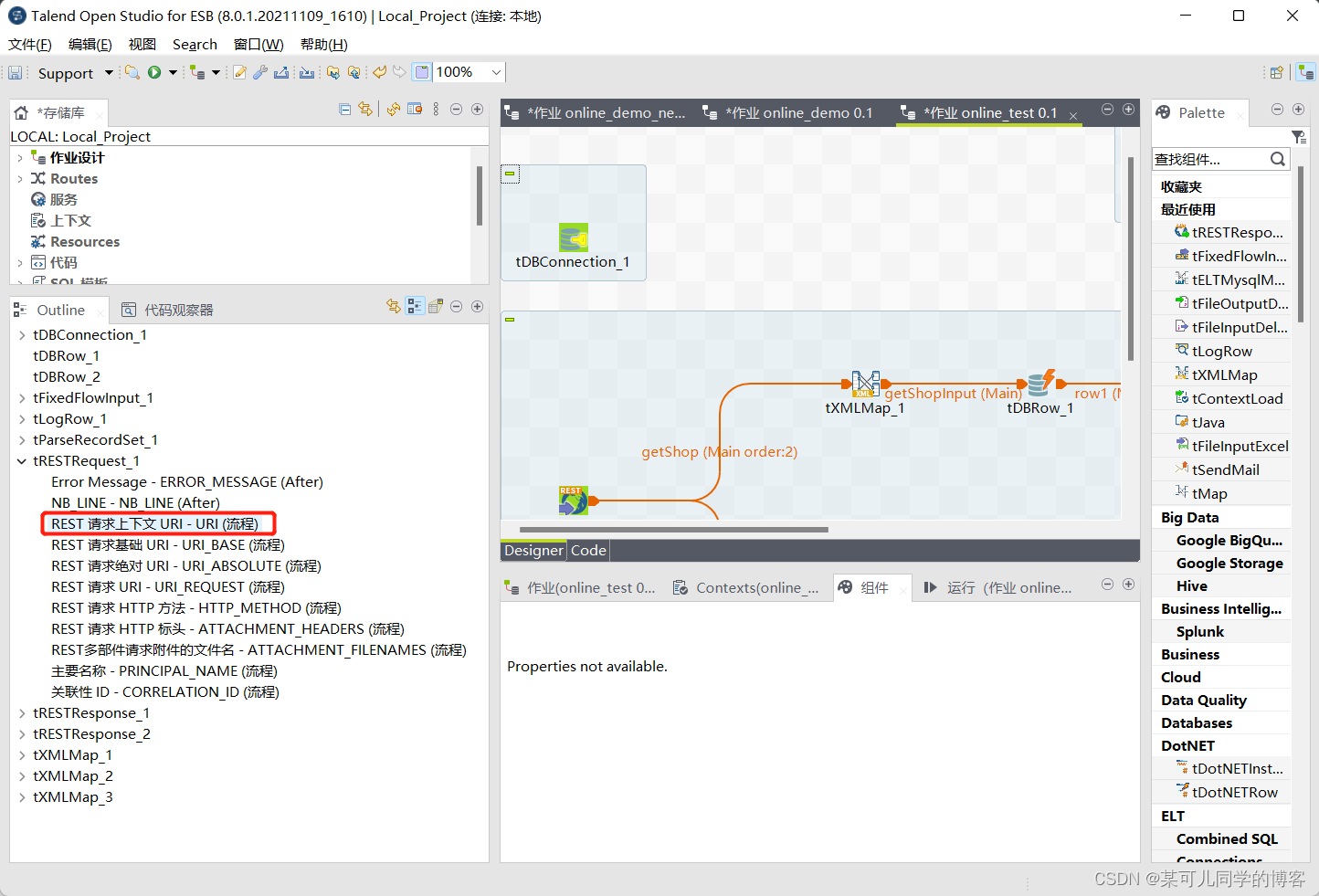Open the 编辑(E) menu
The image size is (1319, 896).
90,44
